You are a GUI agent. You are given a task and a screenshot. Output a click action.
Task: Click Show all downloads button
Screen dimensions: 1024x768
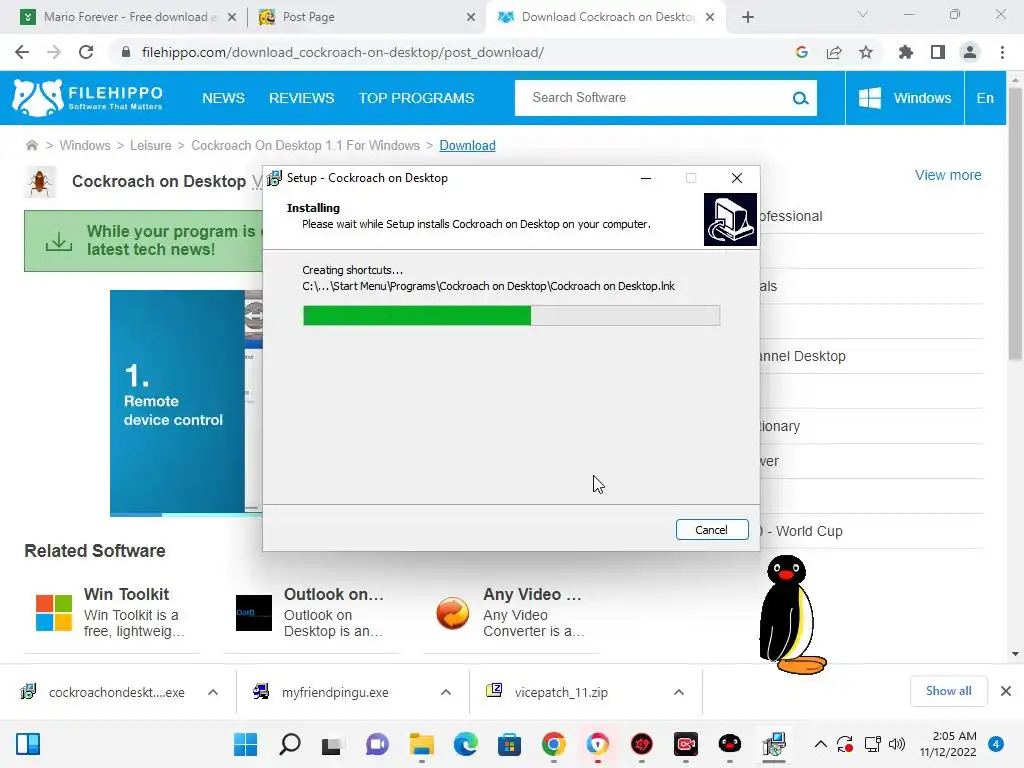click(x=948, y=691)
